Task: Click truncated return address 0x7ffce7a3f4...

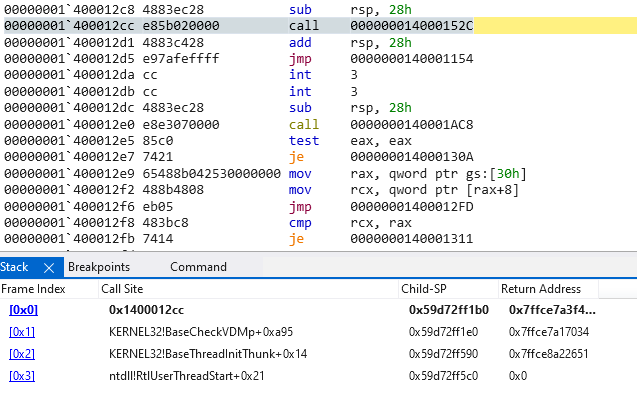Action: tap(552, 310)
